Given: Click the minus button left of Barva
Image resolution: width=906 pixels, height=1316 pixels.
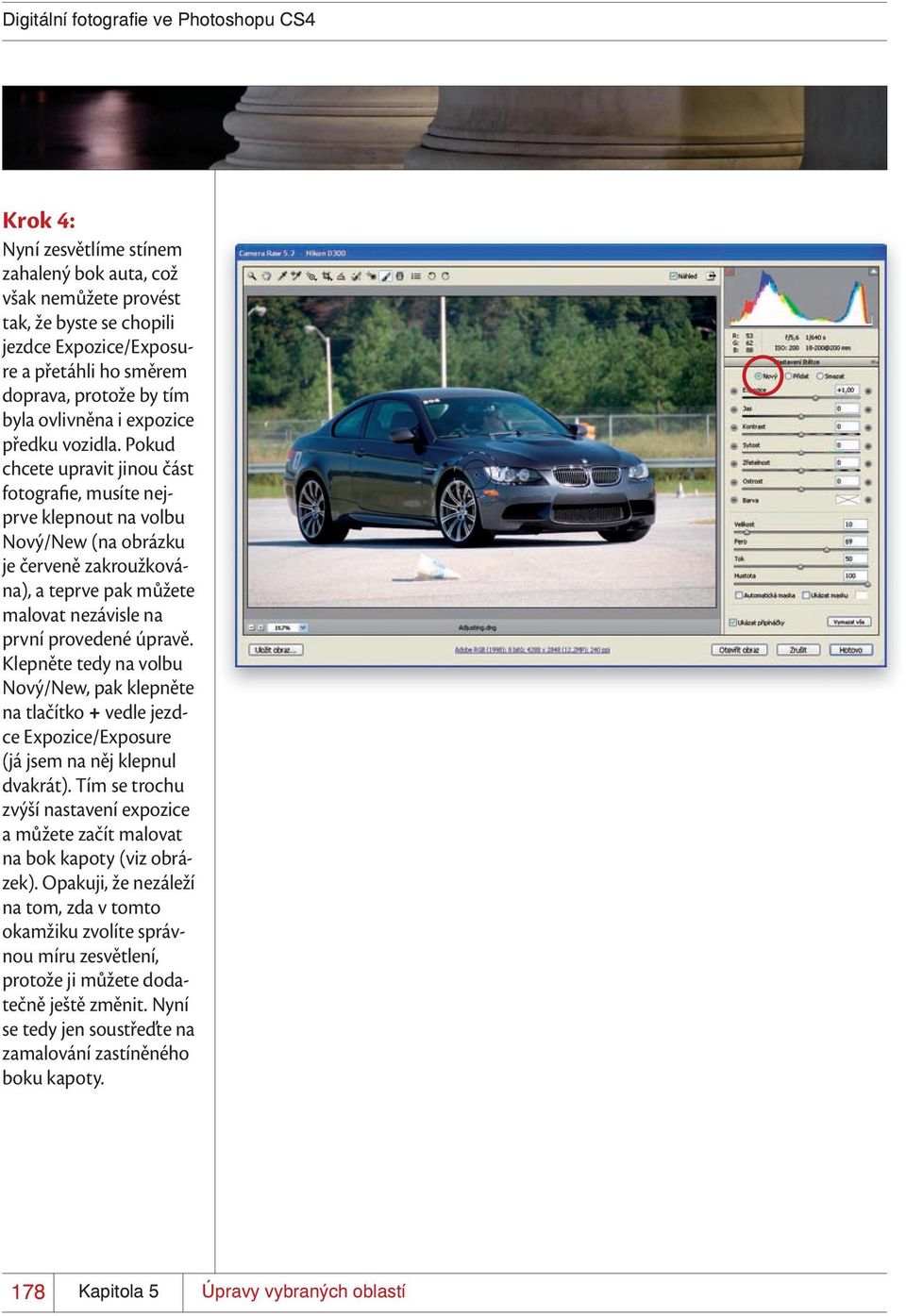Looking at the screenshot, I should 733,500.
